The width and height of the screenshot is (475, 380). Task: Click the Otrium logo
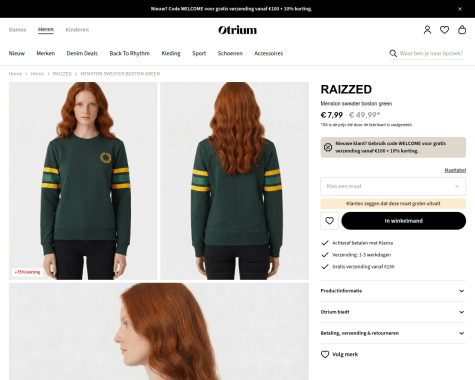237,30
